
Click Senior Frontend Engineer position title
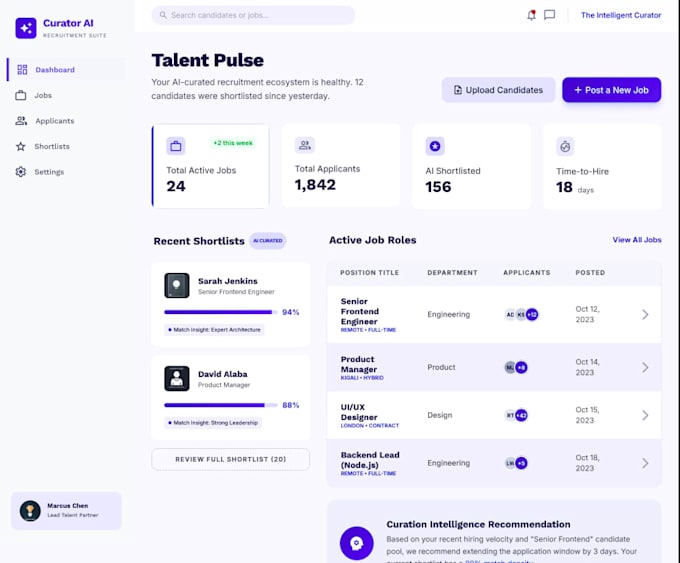(360, 311)
